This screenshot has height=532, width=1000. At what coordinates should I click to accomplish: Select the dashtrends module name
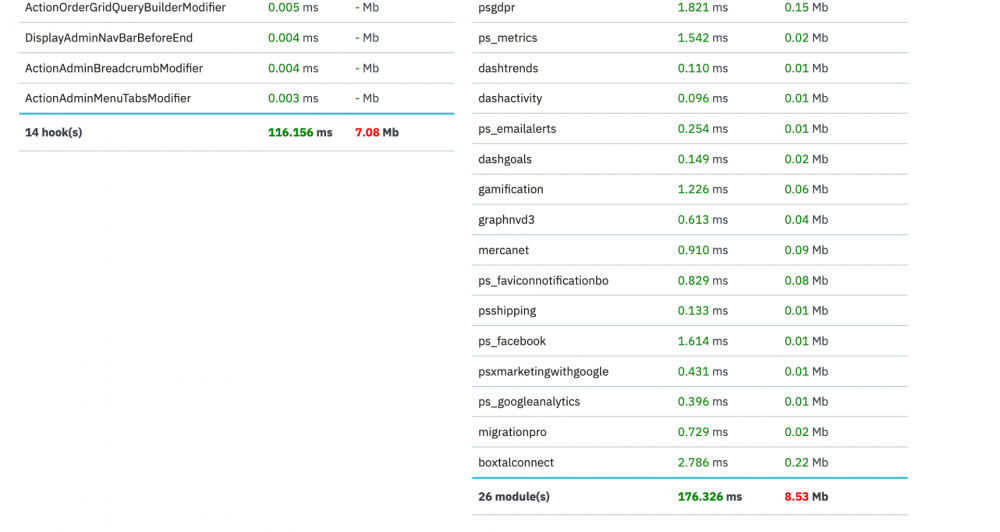pos(508,68)
